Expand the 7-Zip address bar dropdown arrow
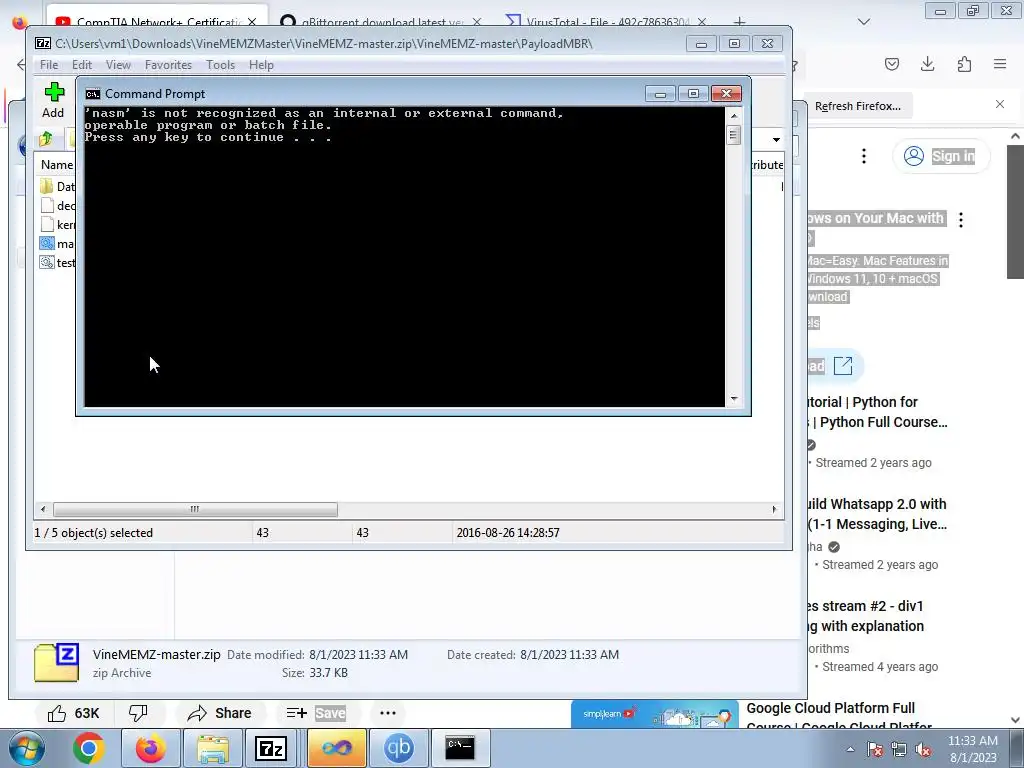1024x768 pixels. coord(776,139)
